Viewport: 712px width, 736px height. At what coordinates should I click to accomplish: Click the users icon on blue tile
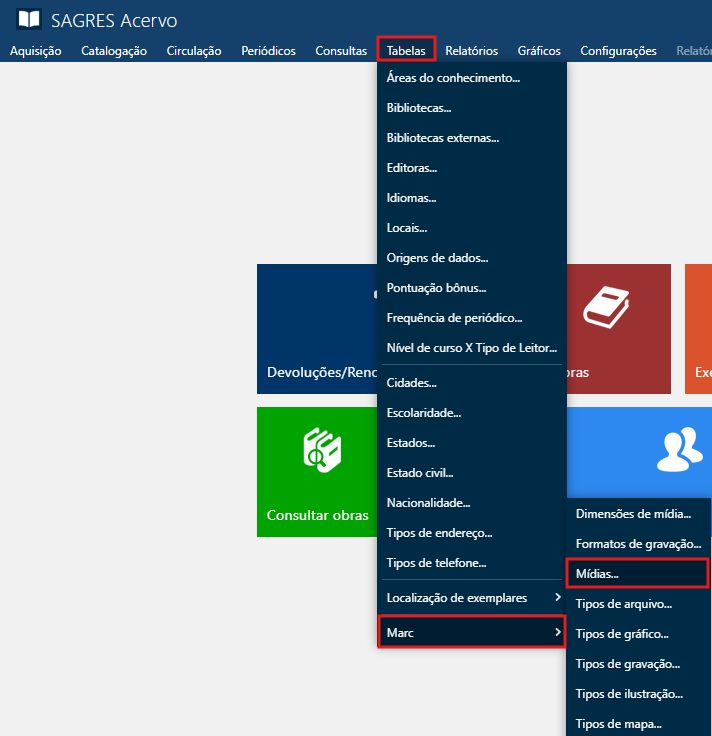[679, 450]
